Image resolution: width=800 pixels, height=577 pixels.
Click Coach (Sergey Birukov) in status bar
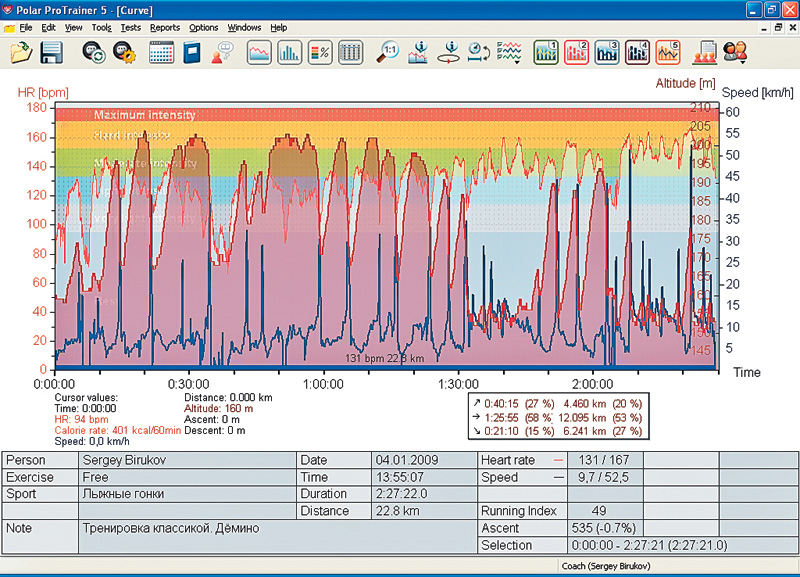point(606,566)
